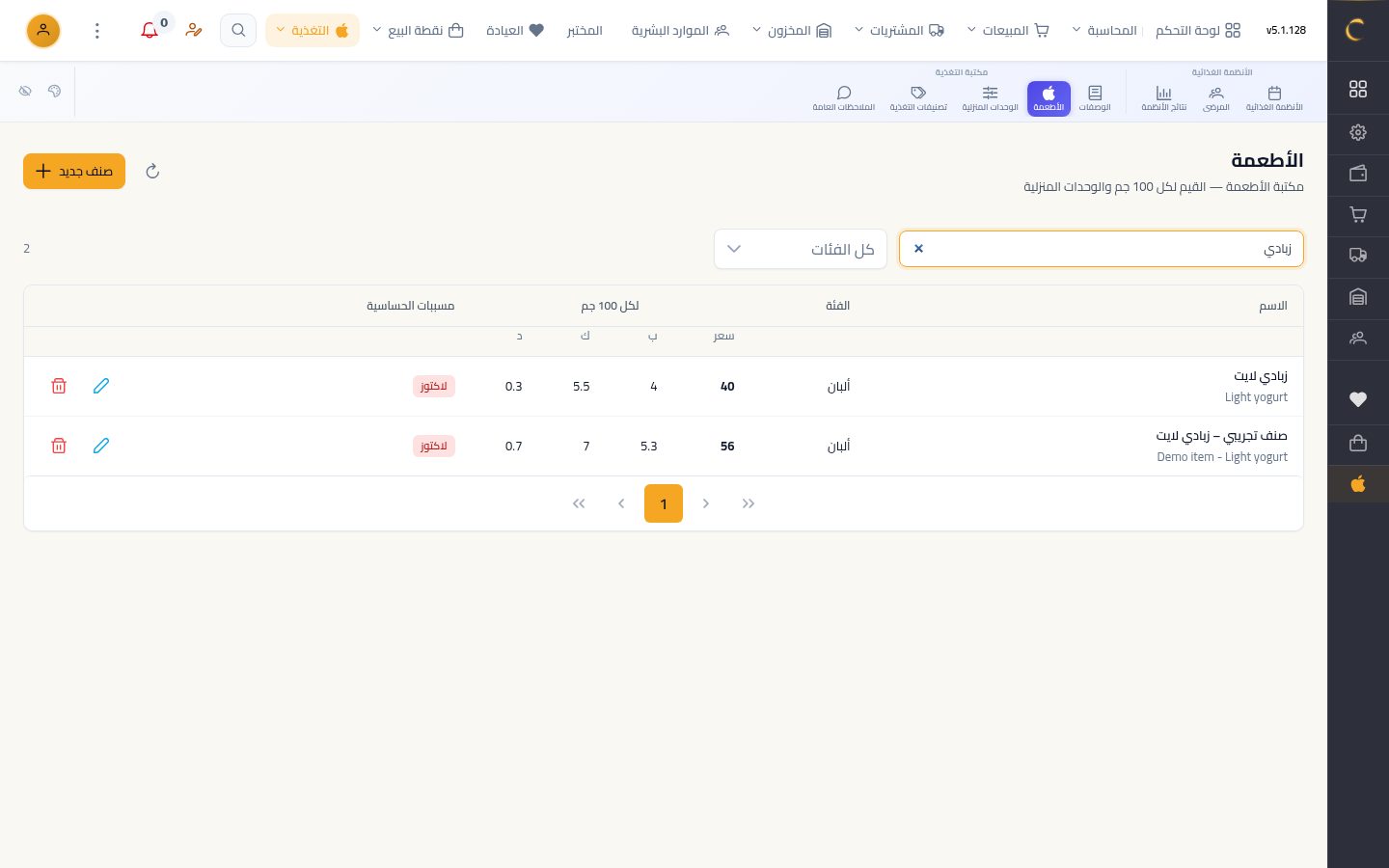The height and width of the screenshot is (868, 1389).
Task: Edit the زبادي لايت row
Action: pyautogui.click(x=101, y=386)
